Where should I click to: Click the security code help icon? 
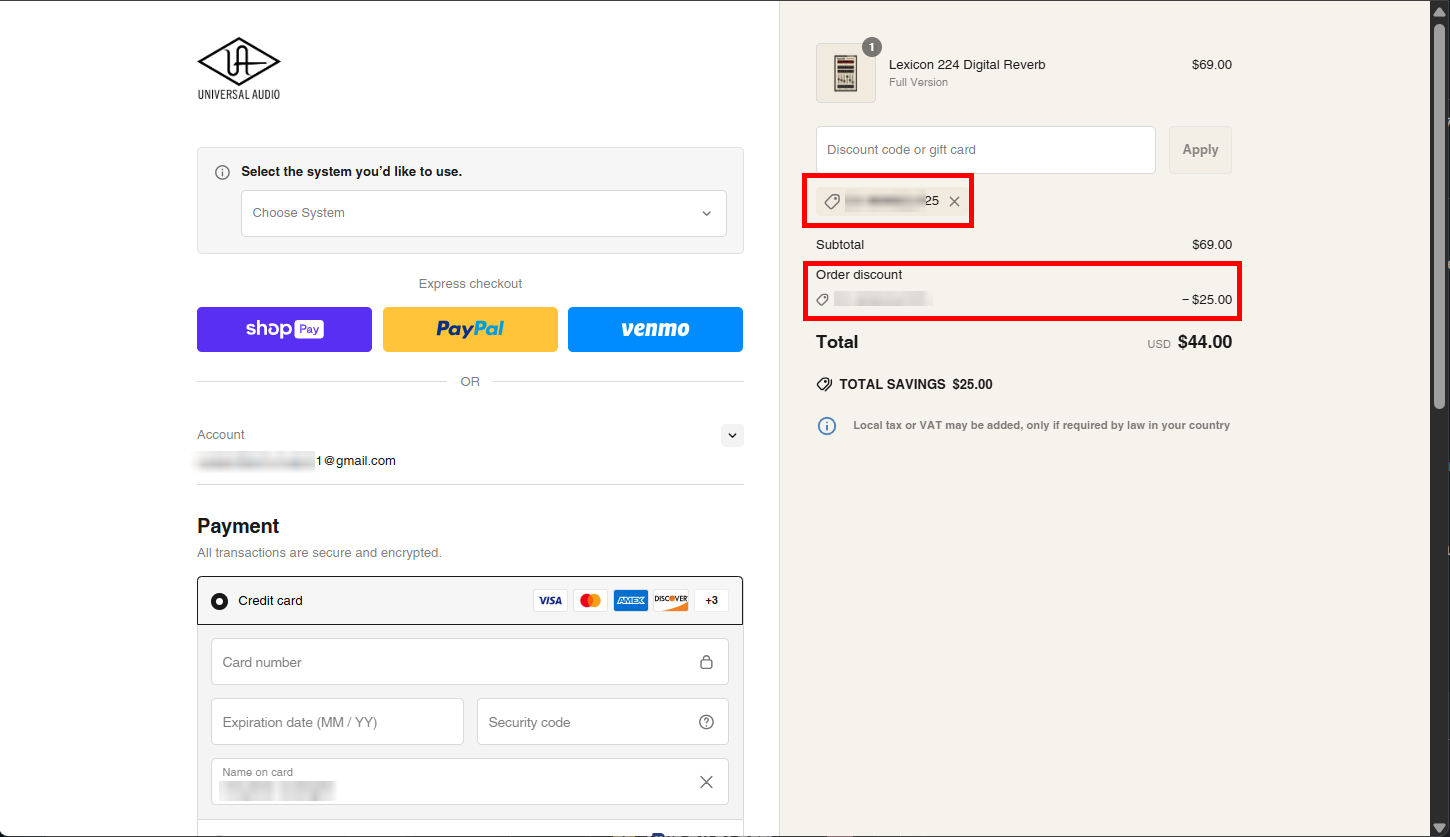click(x=706, y=722)
